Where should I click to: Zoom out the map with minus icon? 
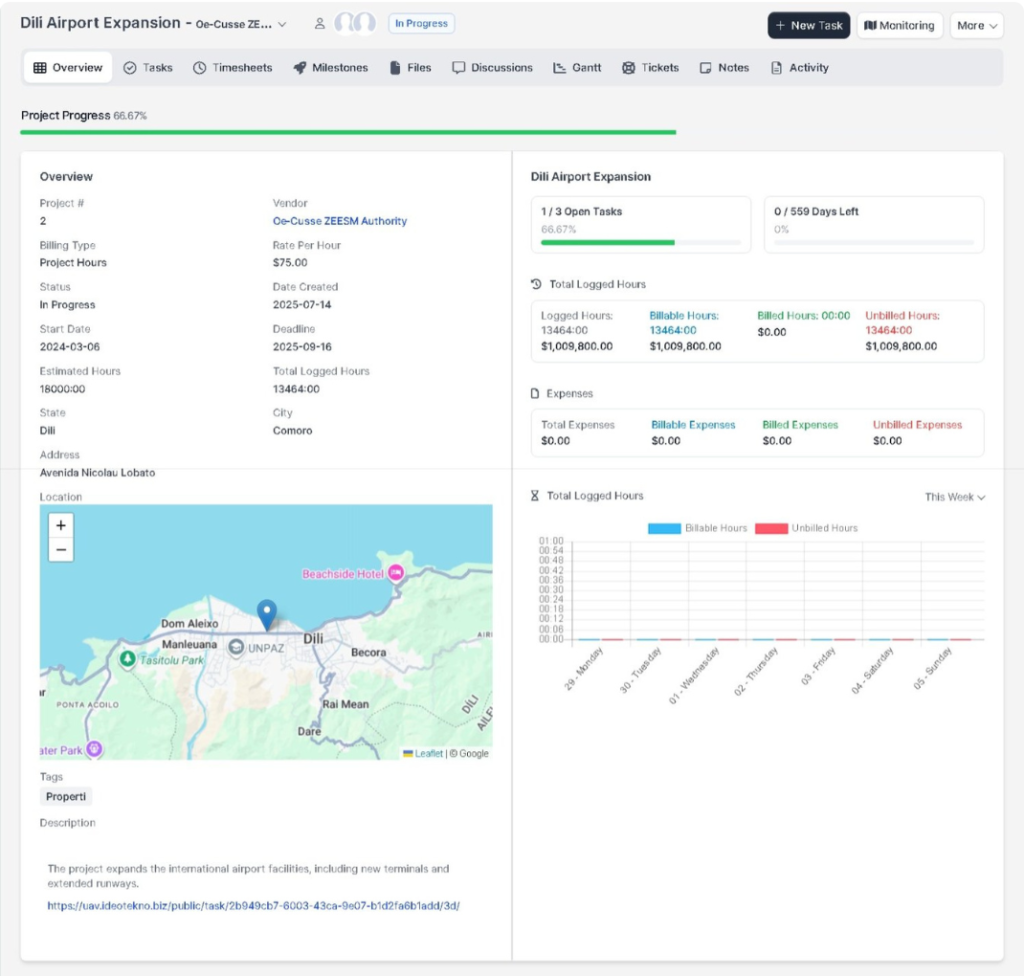coord(61,549)
